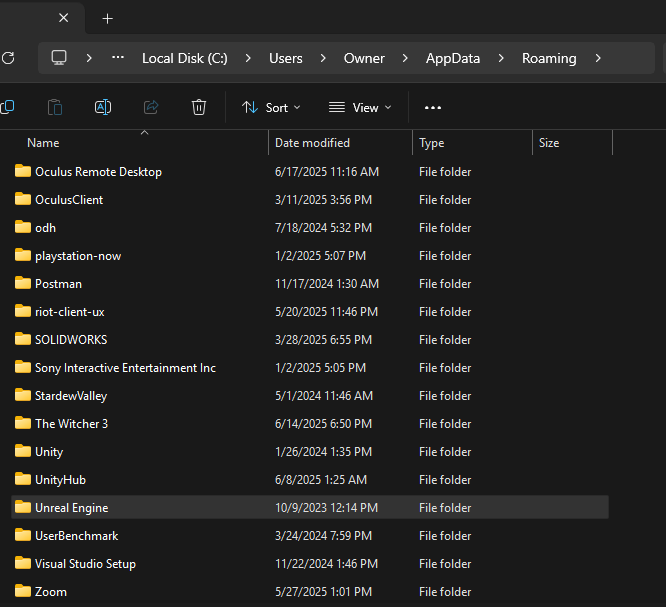This screenshot has width=666, height=607.
Task: Select the UserBenchmark folder icon
Action: tap(23, 536)
